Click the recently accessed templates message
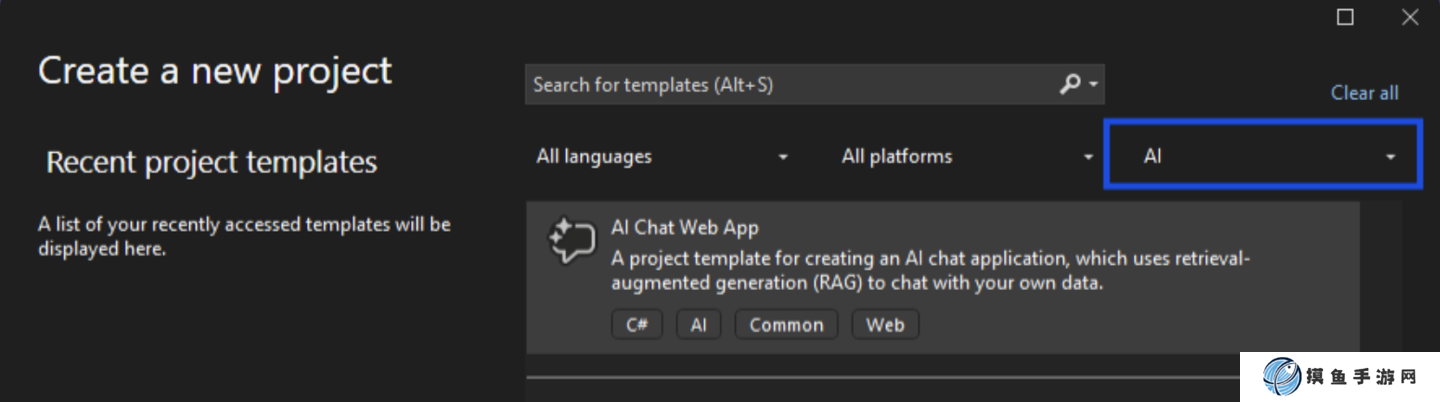 tap(244, 236)
